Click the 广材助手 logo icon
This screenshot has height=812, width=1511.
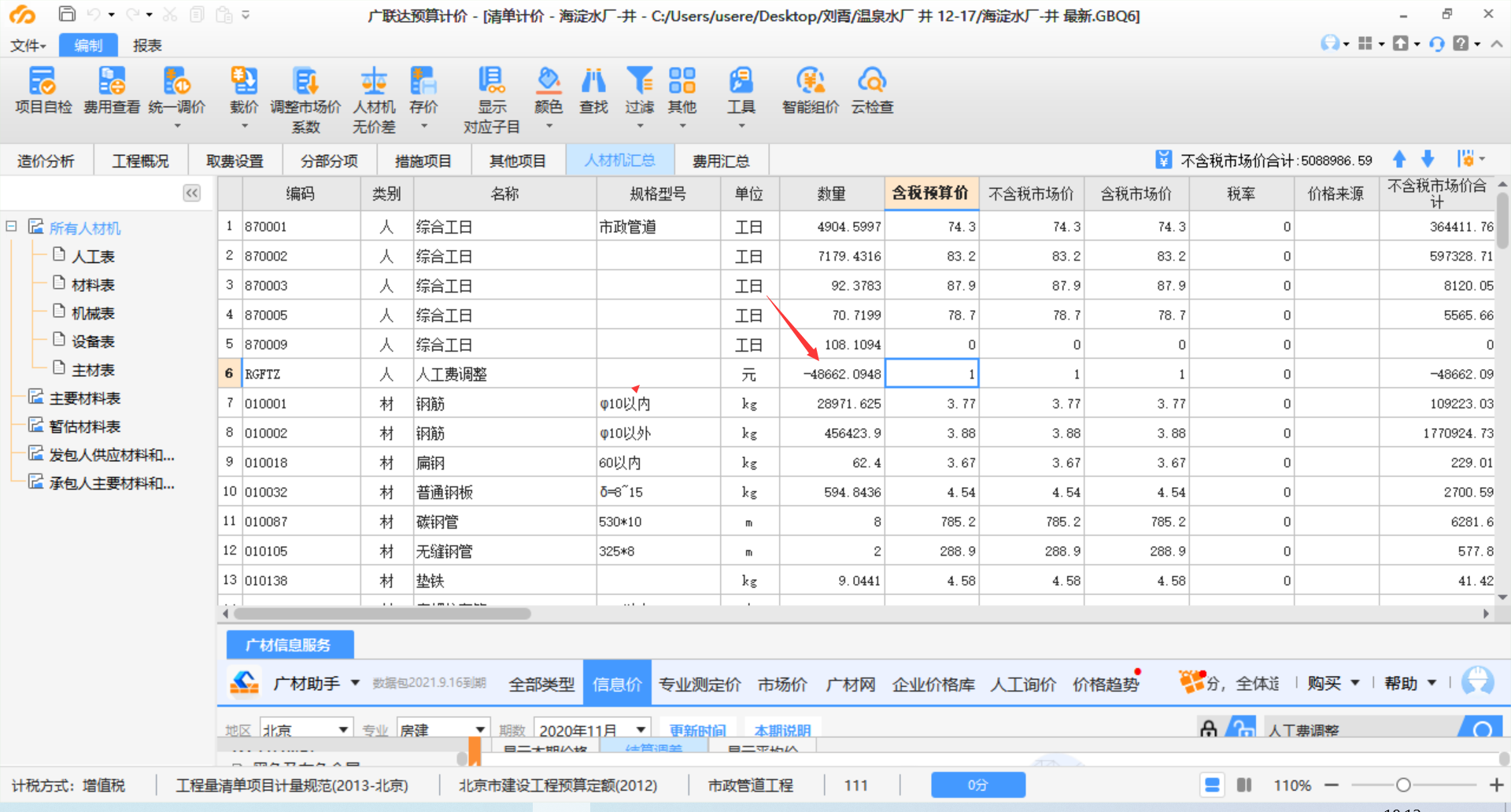244,682
